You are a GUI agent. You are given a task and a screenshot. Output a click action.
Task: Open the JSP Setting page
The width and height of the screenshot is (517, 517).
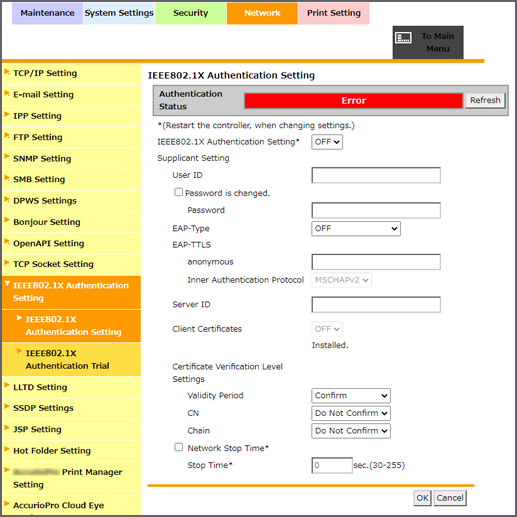coord(37,429)
